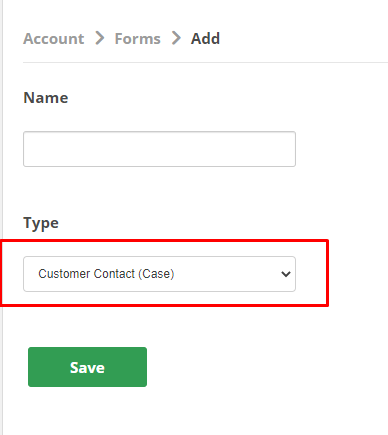Click the chevron between Forms and Add
The width and height of the screenshot is (388, 435).
(176, 38)
